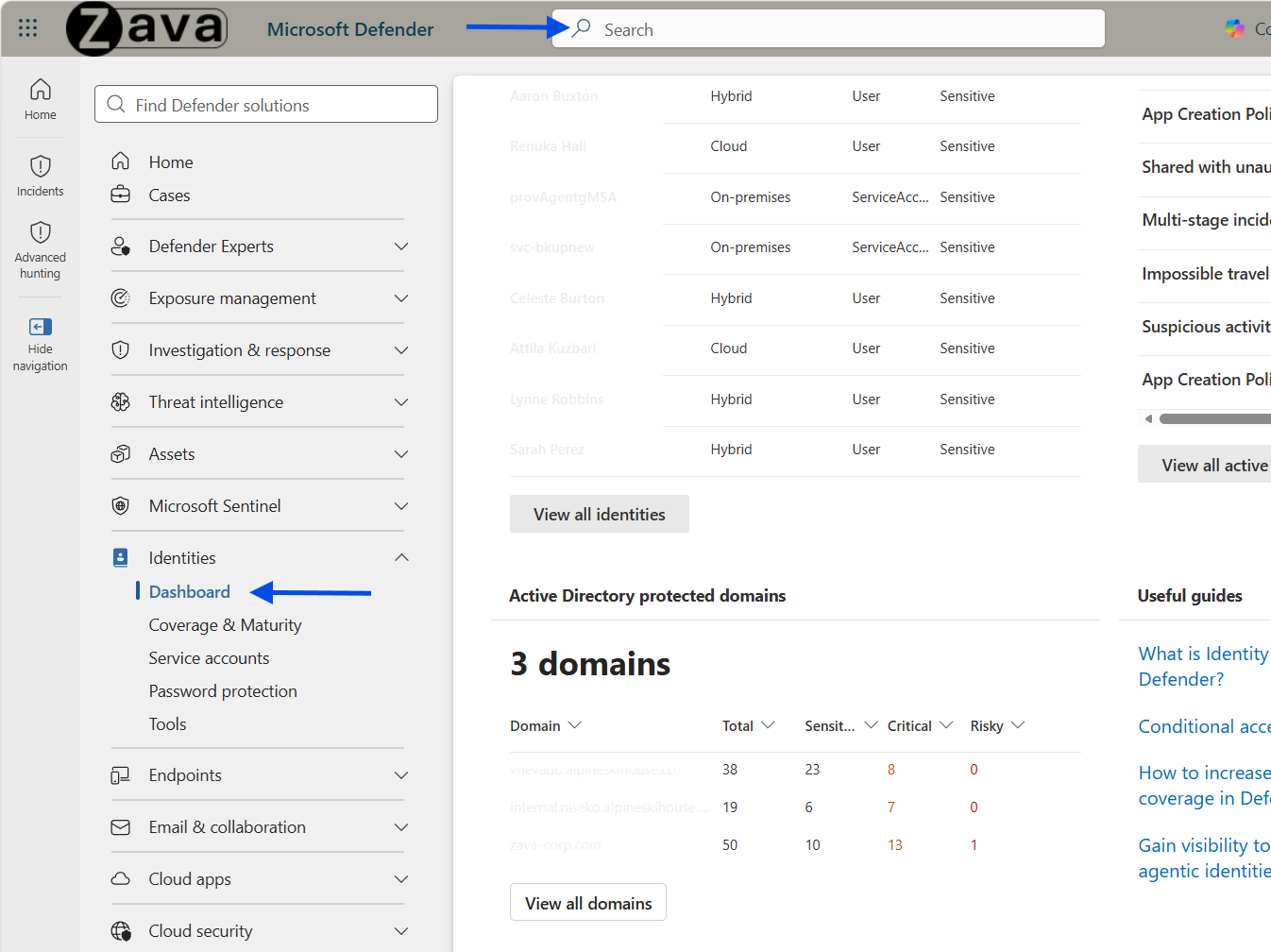Go to Home in the left rail
The image size is (1271, 952).
click(41, 99)
